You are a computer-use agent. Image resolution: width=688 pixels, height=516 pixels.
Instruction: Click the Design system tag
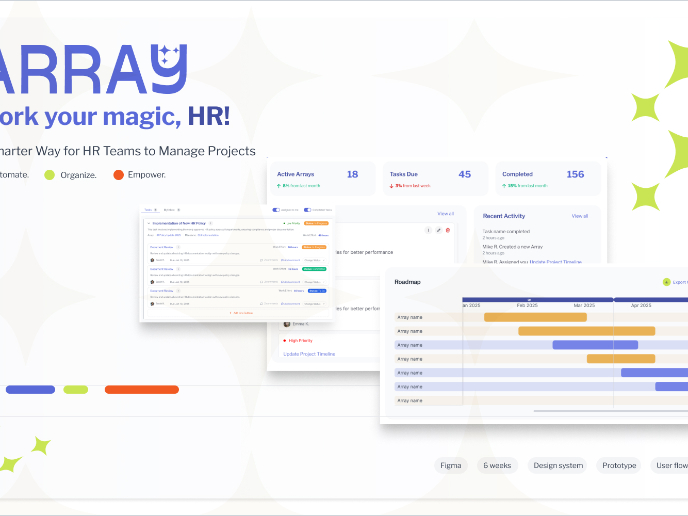point(558,466)
